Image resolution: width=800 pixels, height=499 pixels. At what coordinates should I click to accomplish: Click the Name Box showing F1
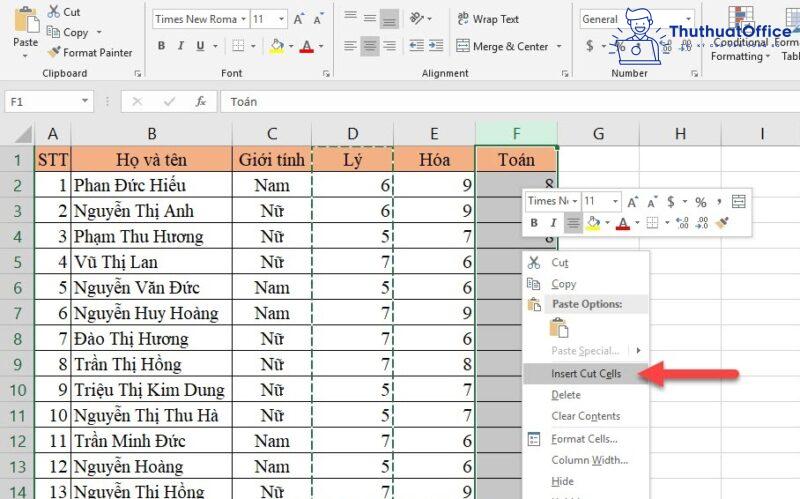click(x=42, y=102)
